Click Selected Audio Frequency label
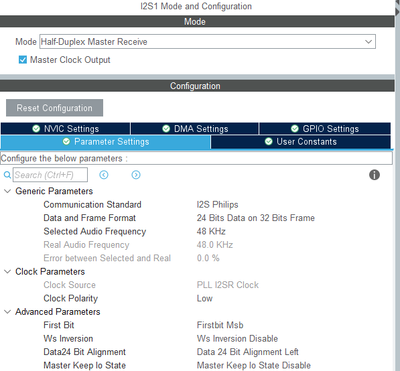This screenshot has height=371, width=400. (x=95, y=231)
